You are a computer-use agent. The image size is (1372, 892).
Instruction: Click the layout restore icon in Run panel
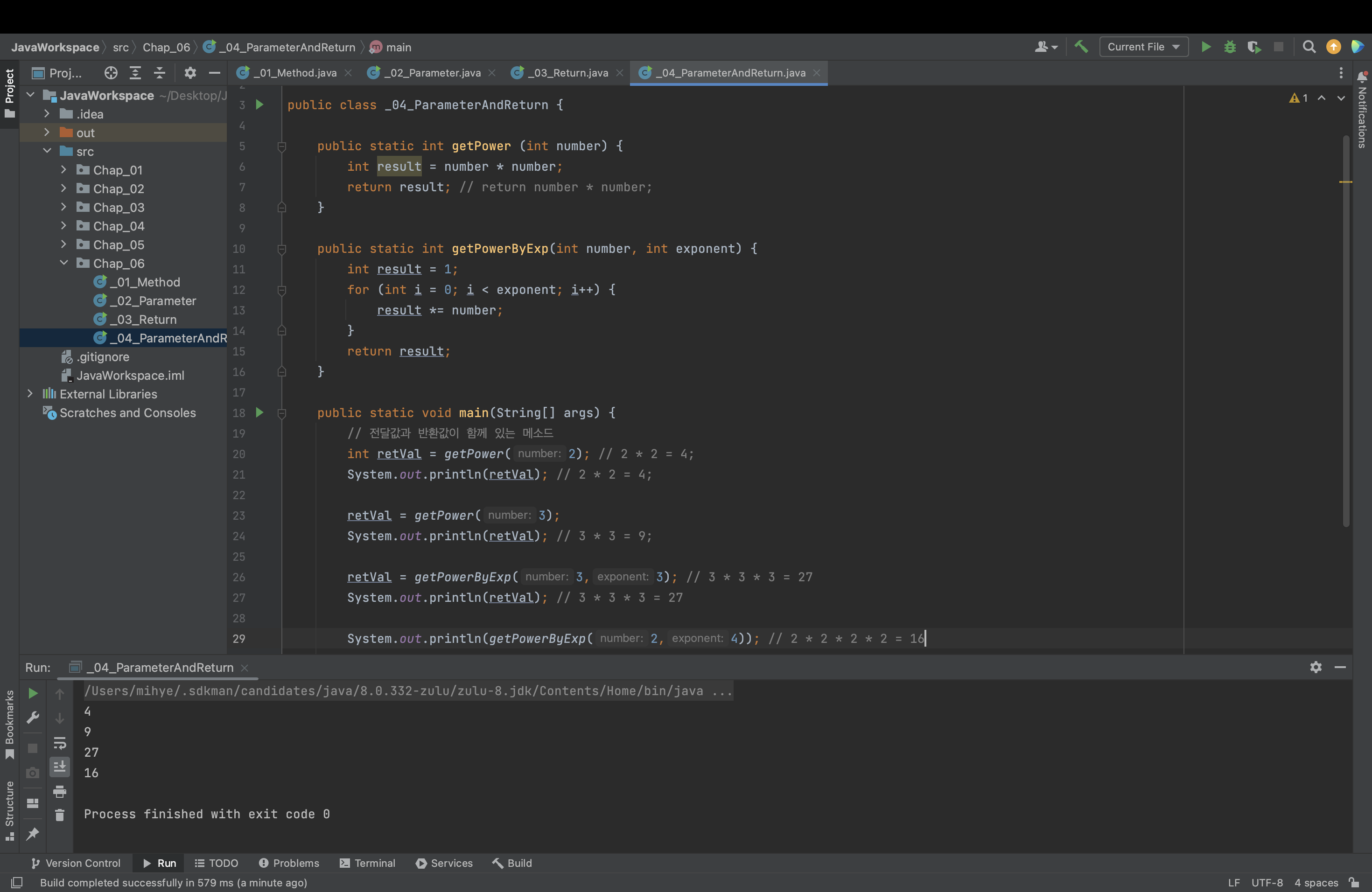[33, 803]
